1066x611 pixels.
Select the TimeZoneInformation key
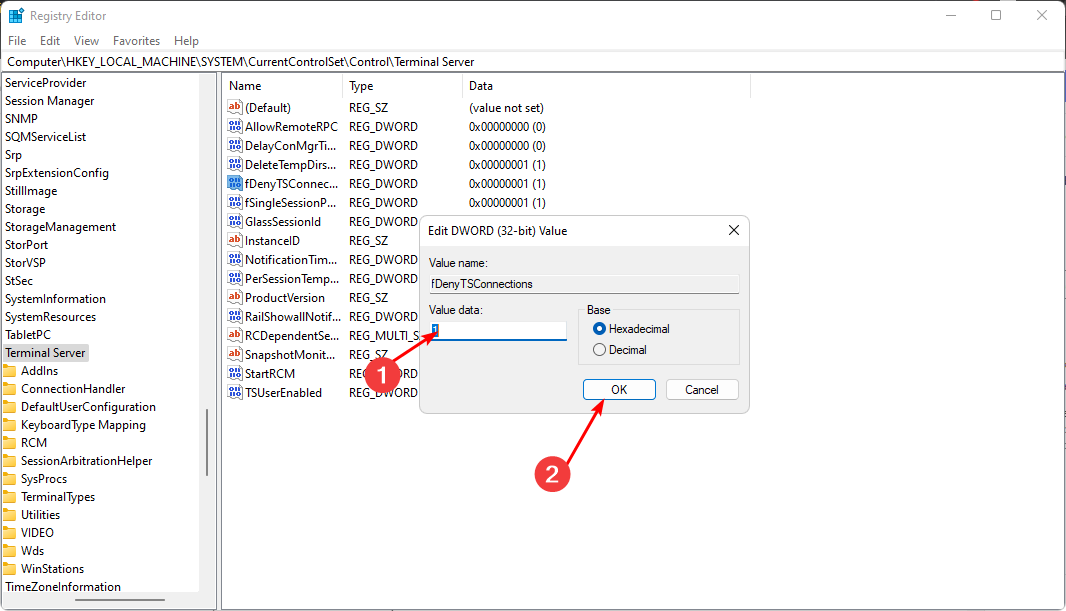(x=63, y=587)
